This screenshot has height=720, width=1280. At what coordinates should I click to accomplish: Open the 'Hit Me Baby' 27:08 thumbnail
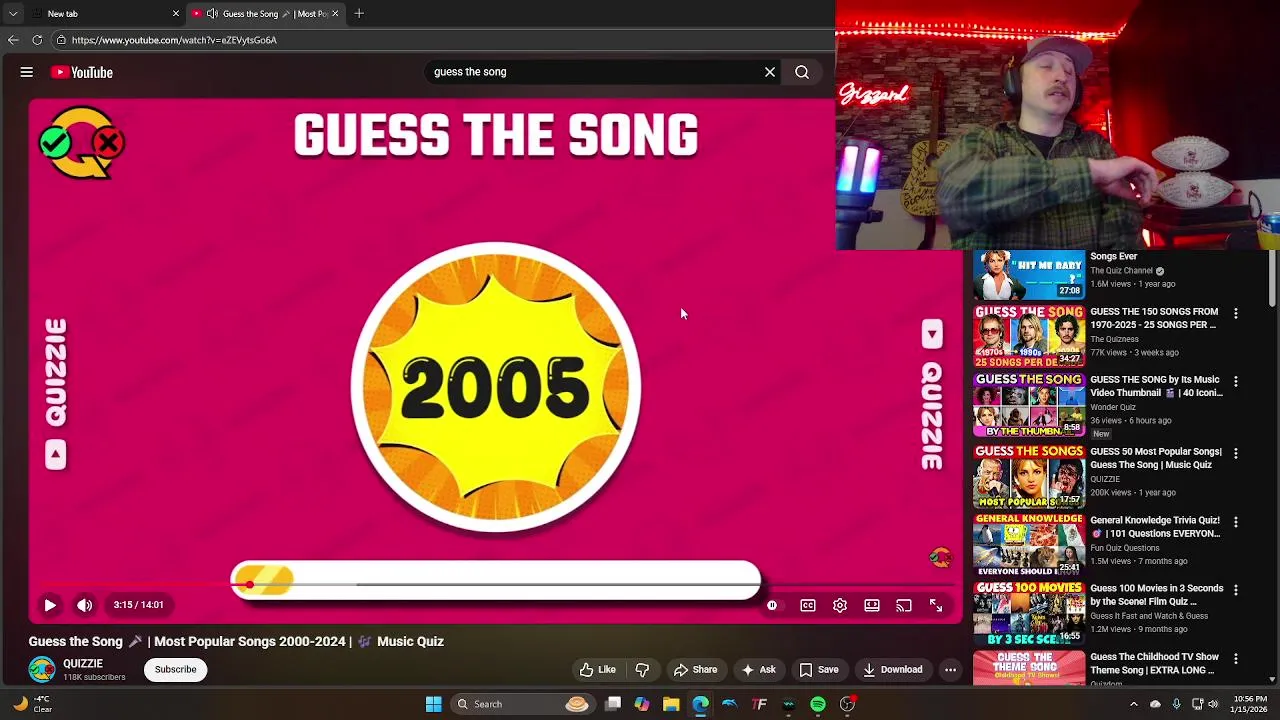1029,275
